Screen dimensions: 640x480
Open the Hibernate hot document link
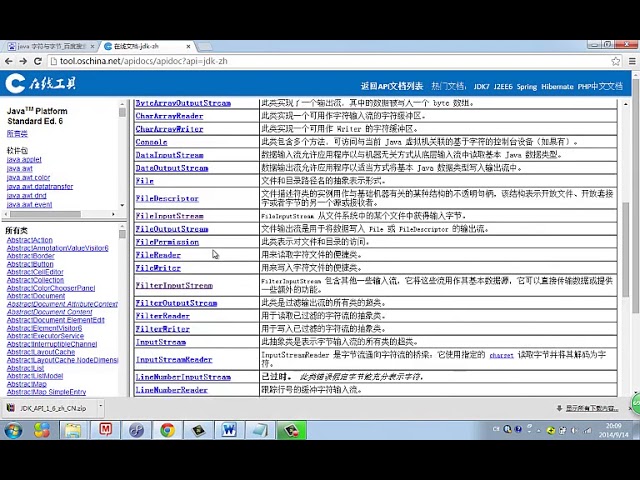click(x=557, y=87)
